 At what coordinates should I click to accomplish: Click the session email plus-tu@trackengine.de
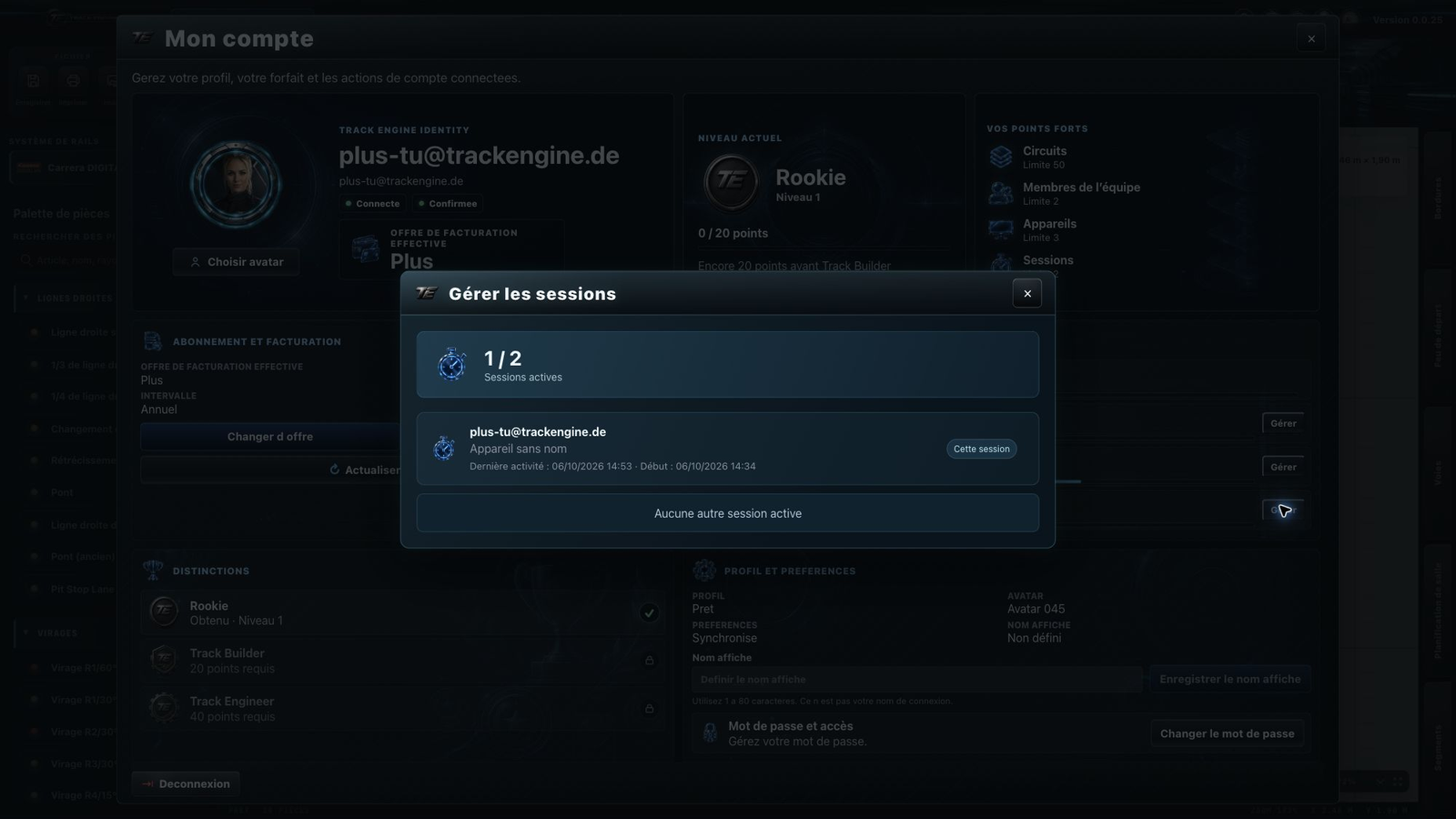pyautogui.click(x=538, y=432)
